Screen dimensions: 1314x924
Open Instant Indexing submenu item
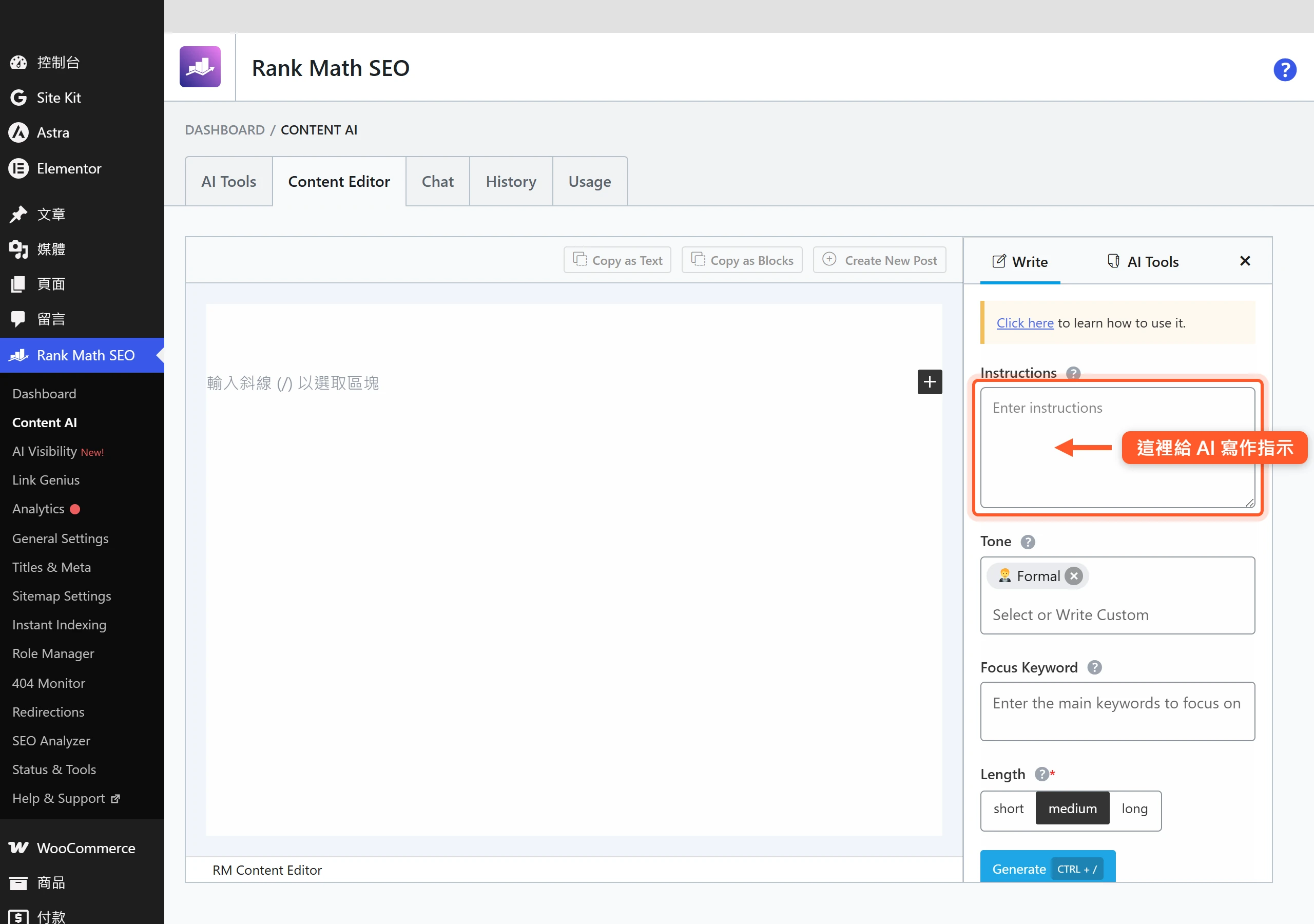click(x=59, y=625)
